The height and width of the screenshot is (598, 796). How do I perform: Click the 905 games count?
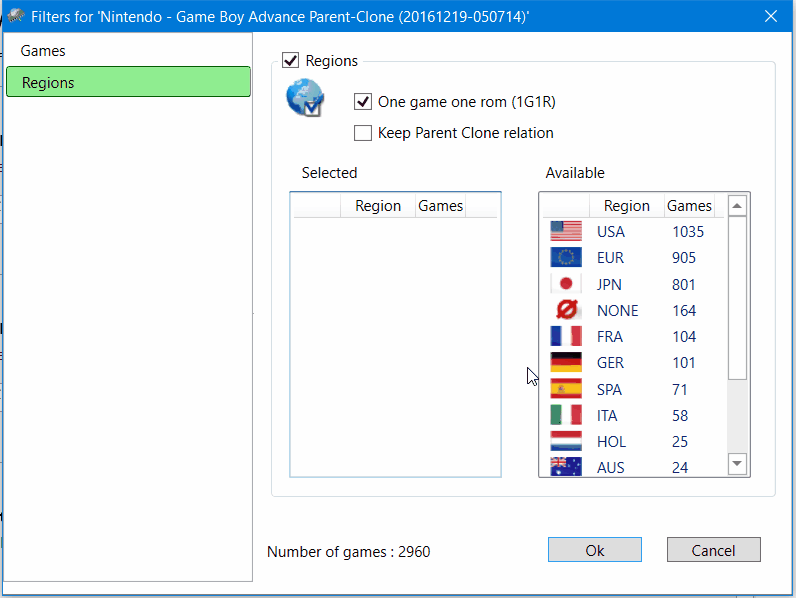[x=684, y=258]
